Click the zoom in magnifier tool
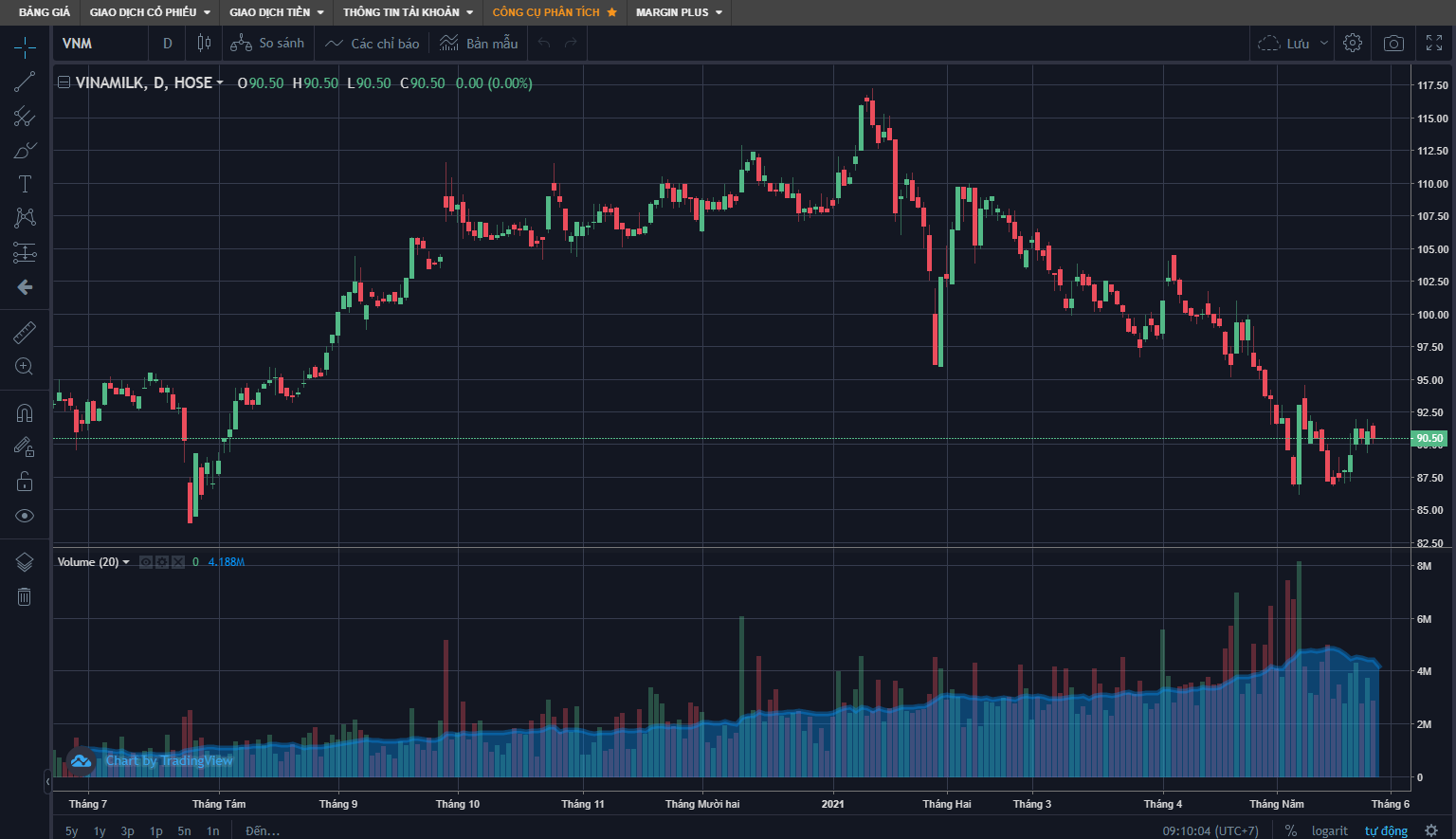This screenshot has height=839, width=1456. (25, 367)
